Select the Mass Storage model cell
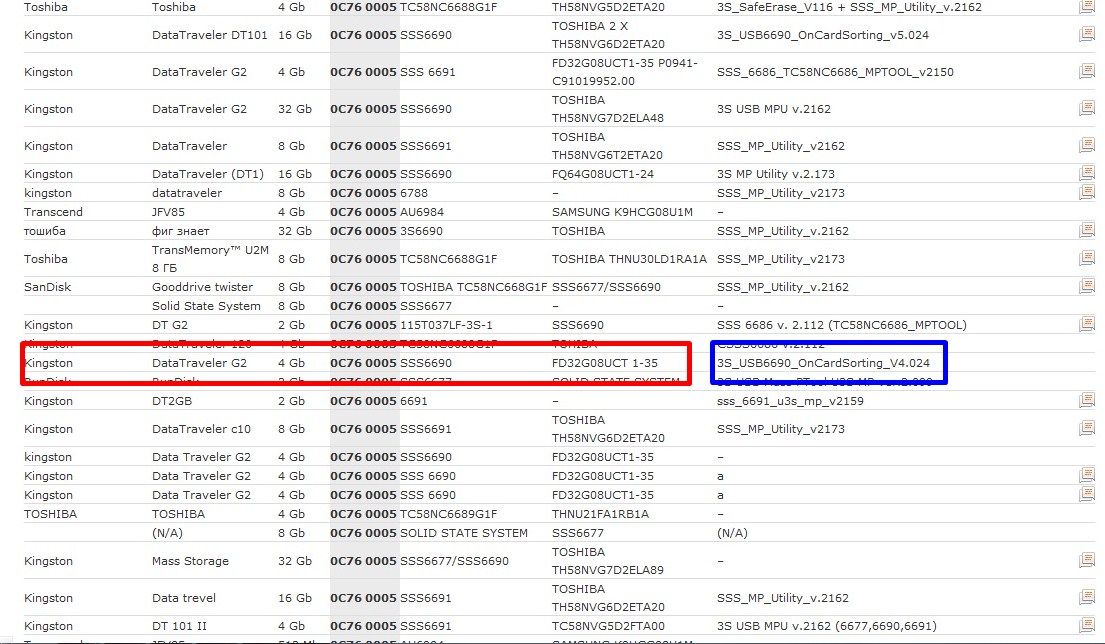 tap(190, 562)
